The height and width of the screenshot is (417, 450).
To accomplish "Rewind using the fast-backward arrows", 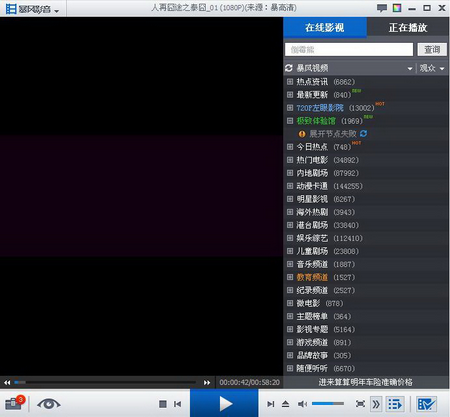I will tap(7, 382).
